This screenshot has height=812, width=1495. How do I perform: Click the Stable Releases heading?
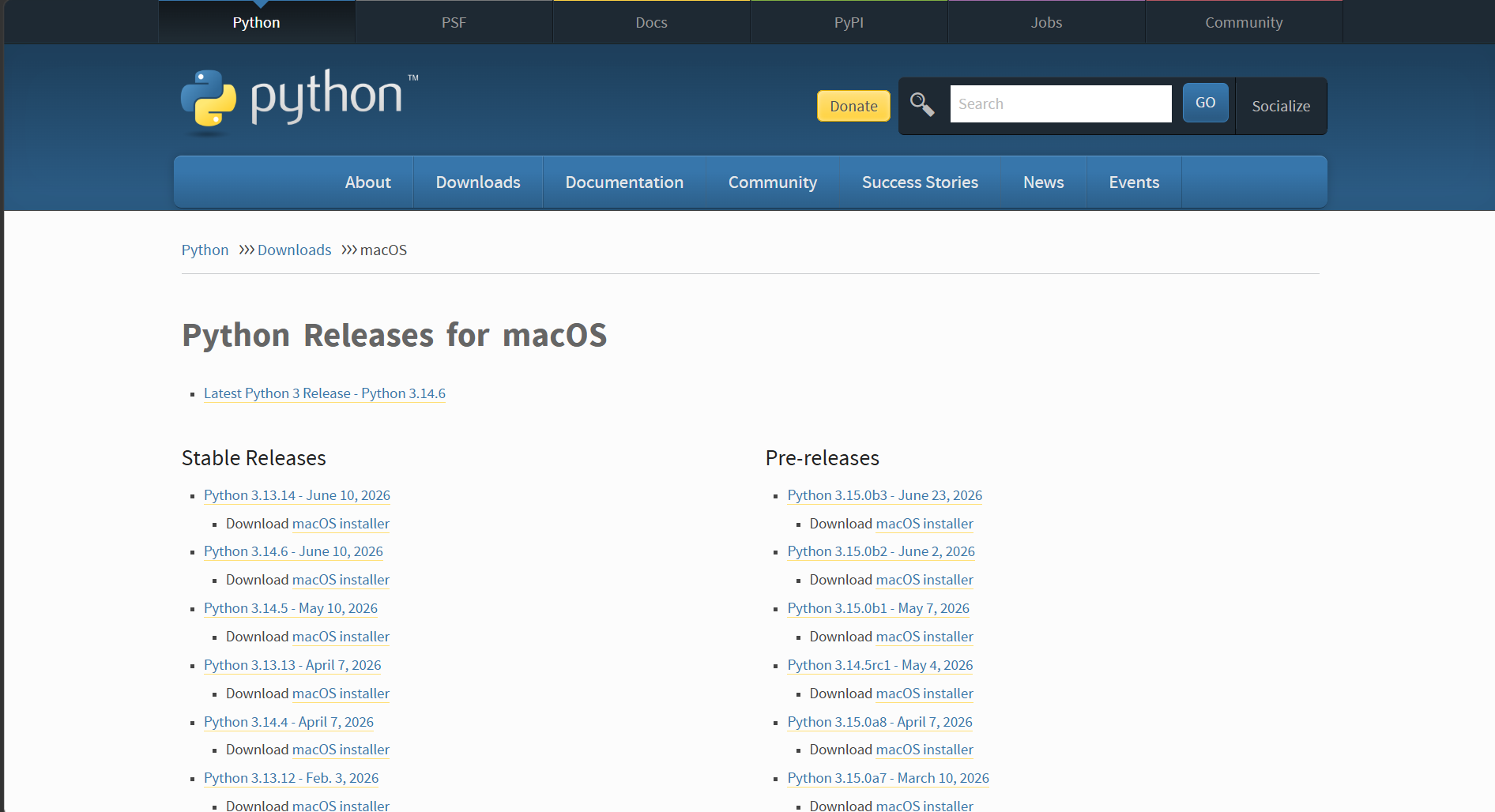pyautogui.click(x=254, y=458)
